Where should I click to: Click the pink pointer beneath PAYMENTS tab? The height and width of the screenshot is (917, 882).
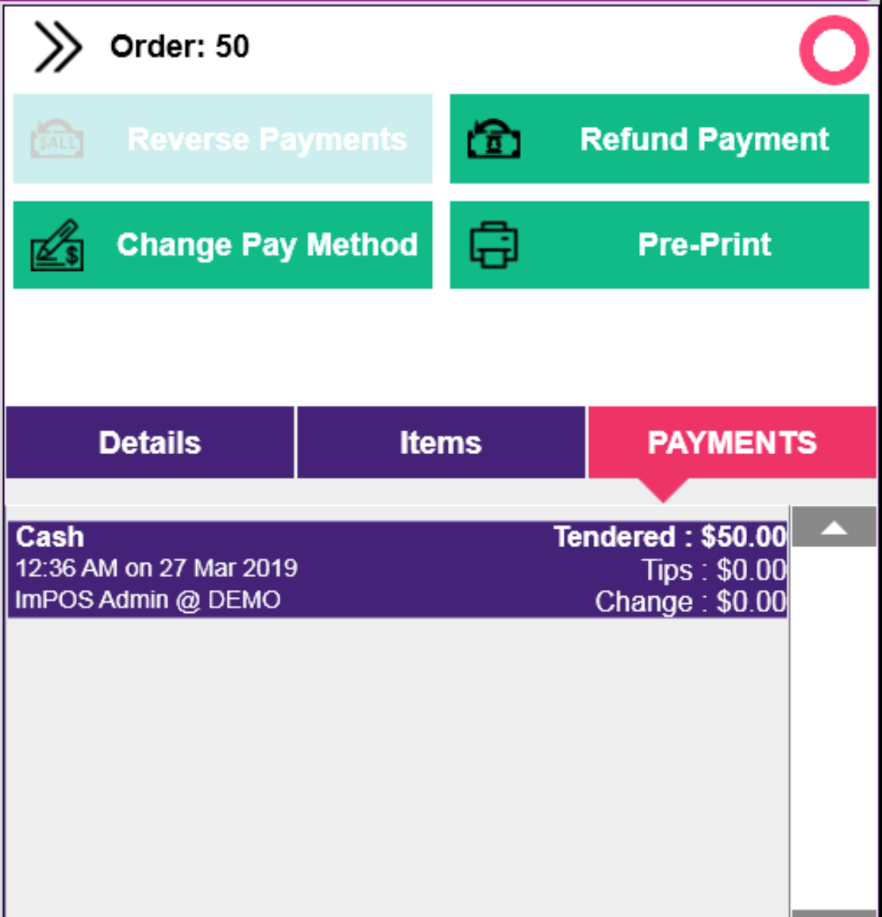coord(663,490)
